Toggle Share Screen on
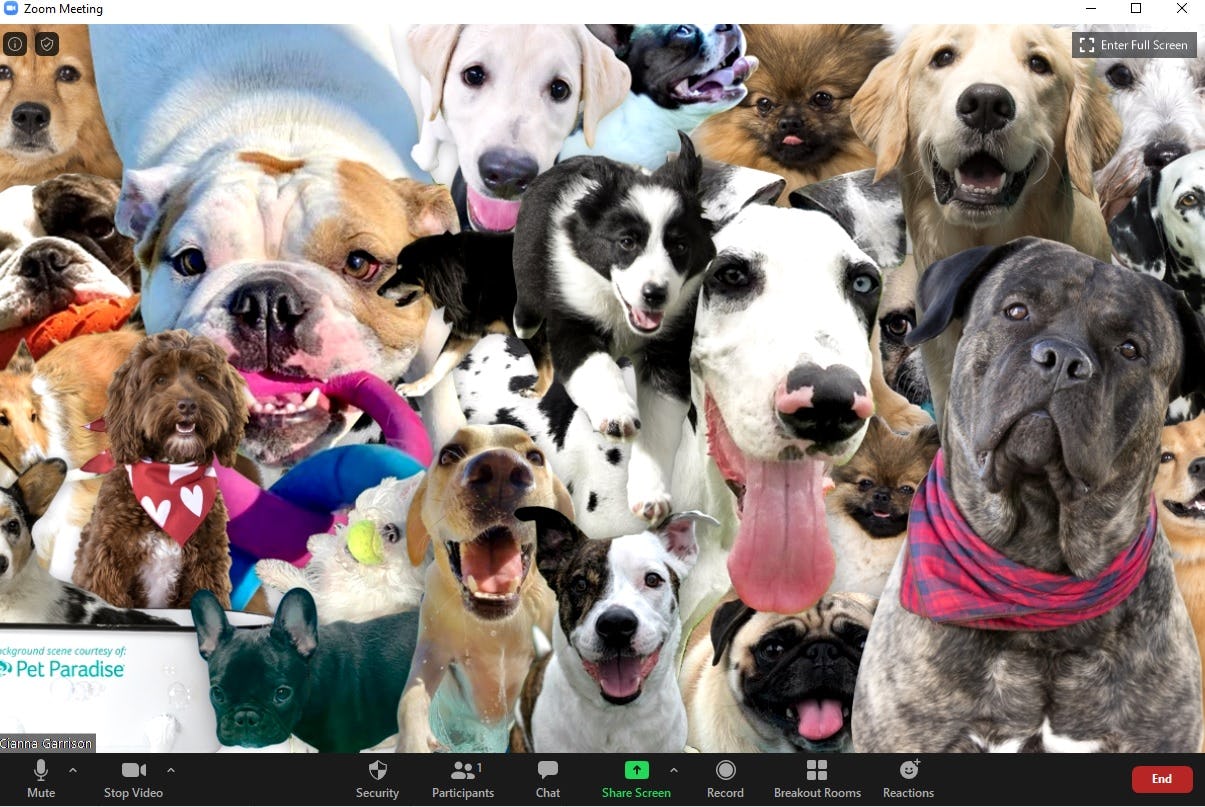 (x=636, y=778)
